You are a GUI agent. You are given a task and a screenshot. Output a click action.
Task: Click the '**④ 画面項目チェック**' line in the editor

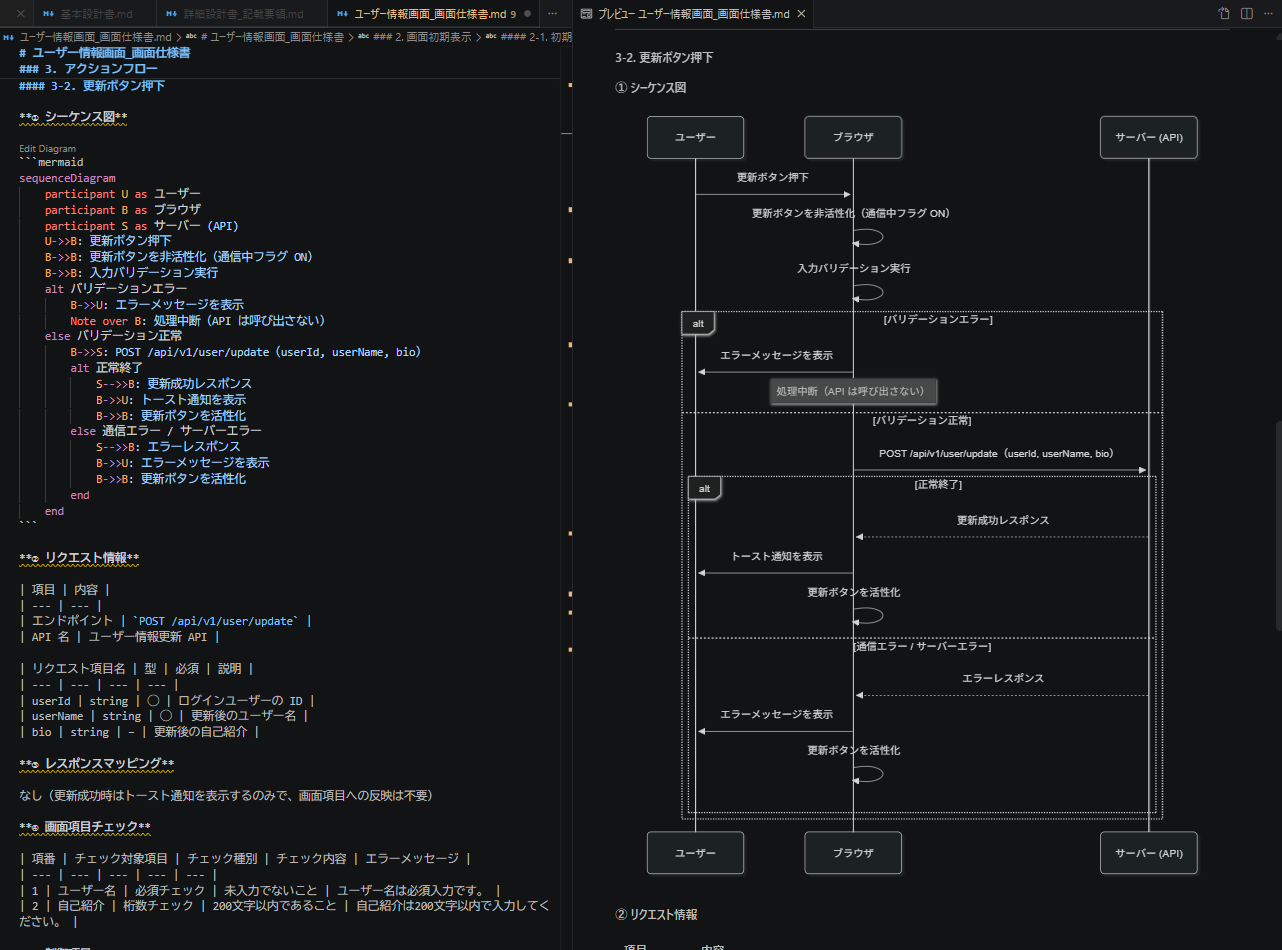pos(85,826)
